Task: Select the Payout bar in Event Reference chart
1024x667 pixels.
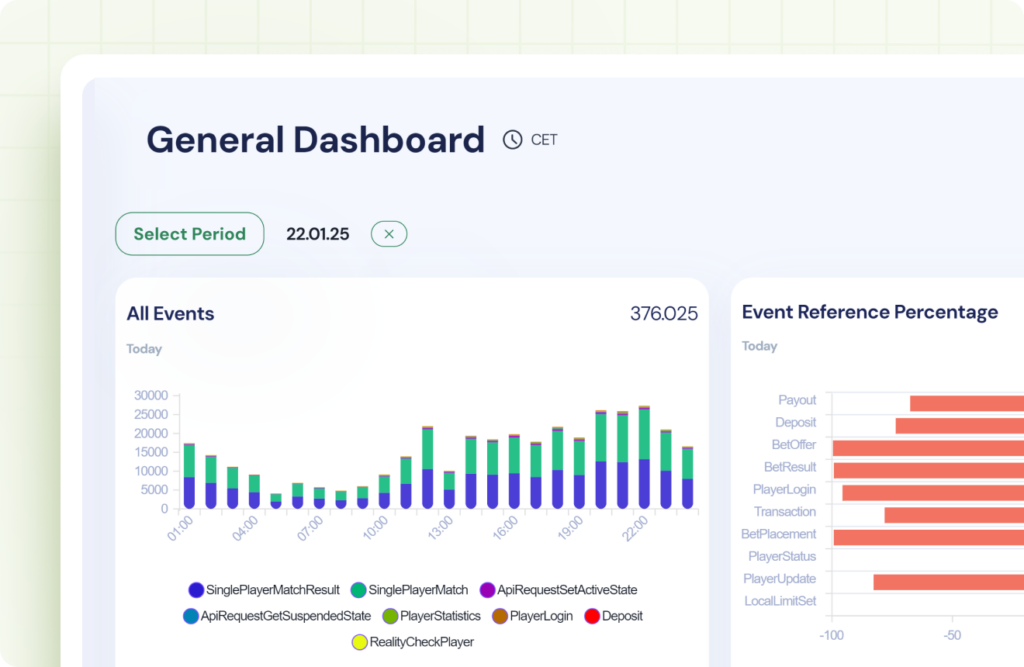Action: [x=966, y=403]
